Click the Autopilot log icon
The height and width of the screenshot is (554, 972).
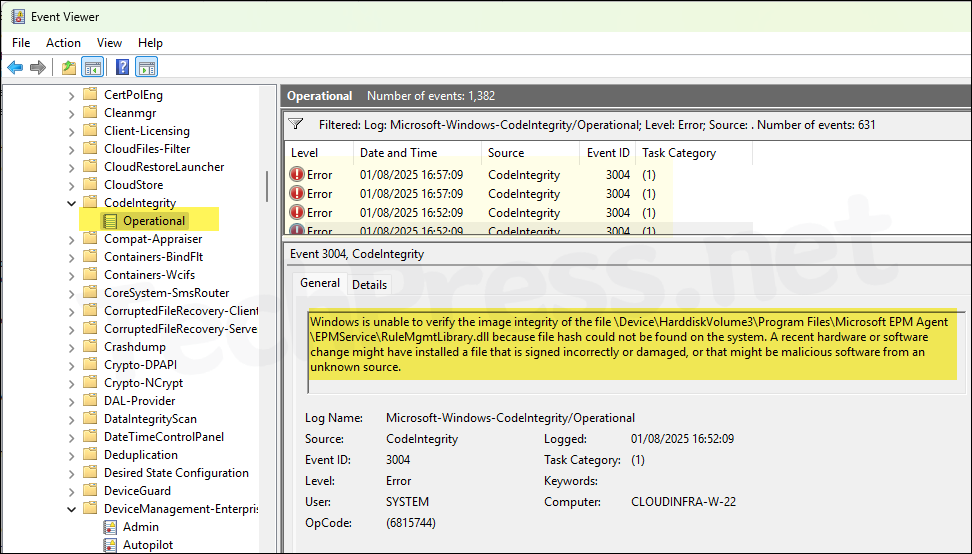click(110, 545)
